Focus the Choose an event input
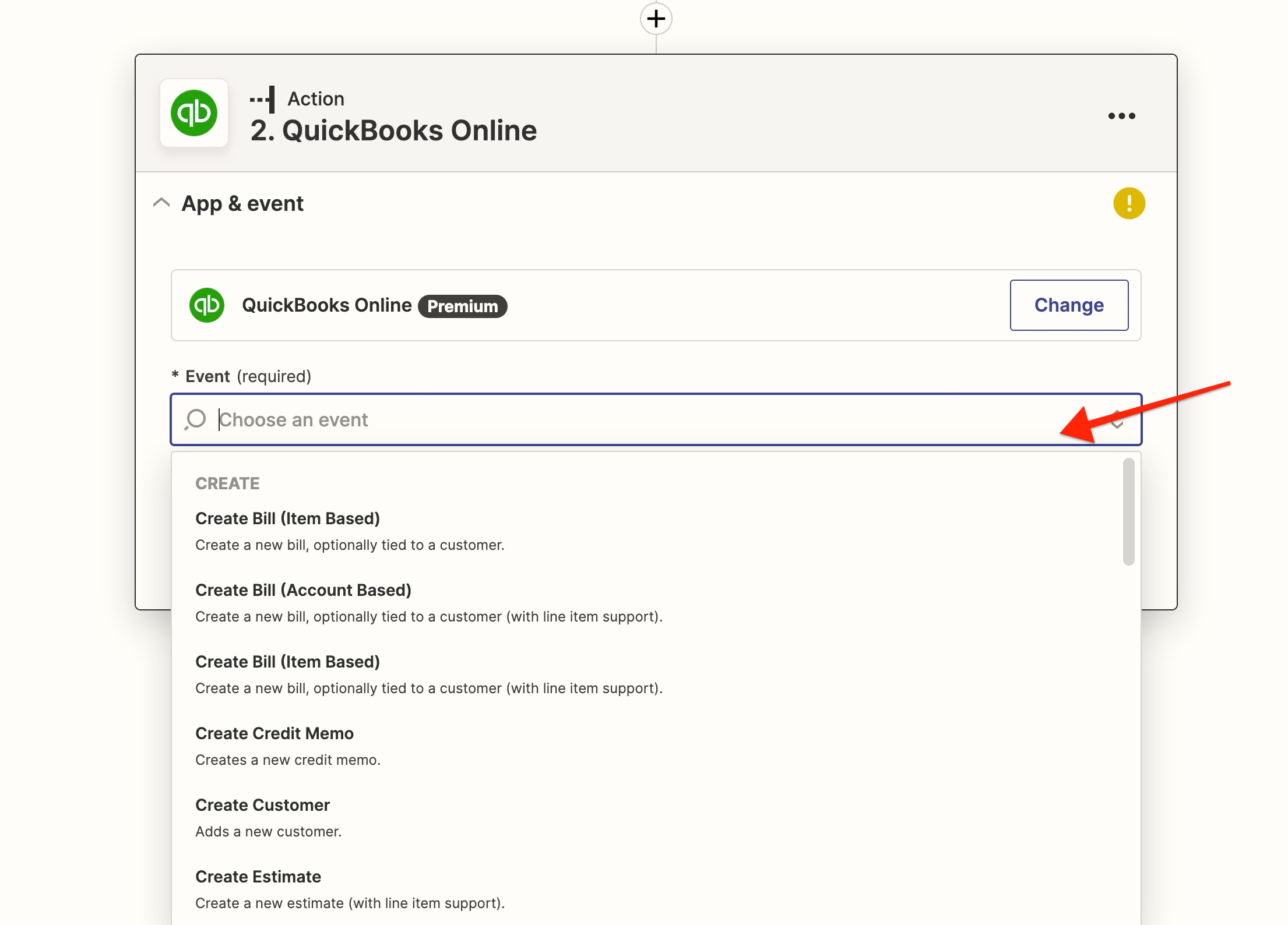 click(656, 419)
